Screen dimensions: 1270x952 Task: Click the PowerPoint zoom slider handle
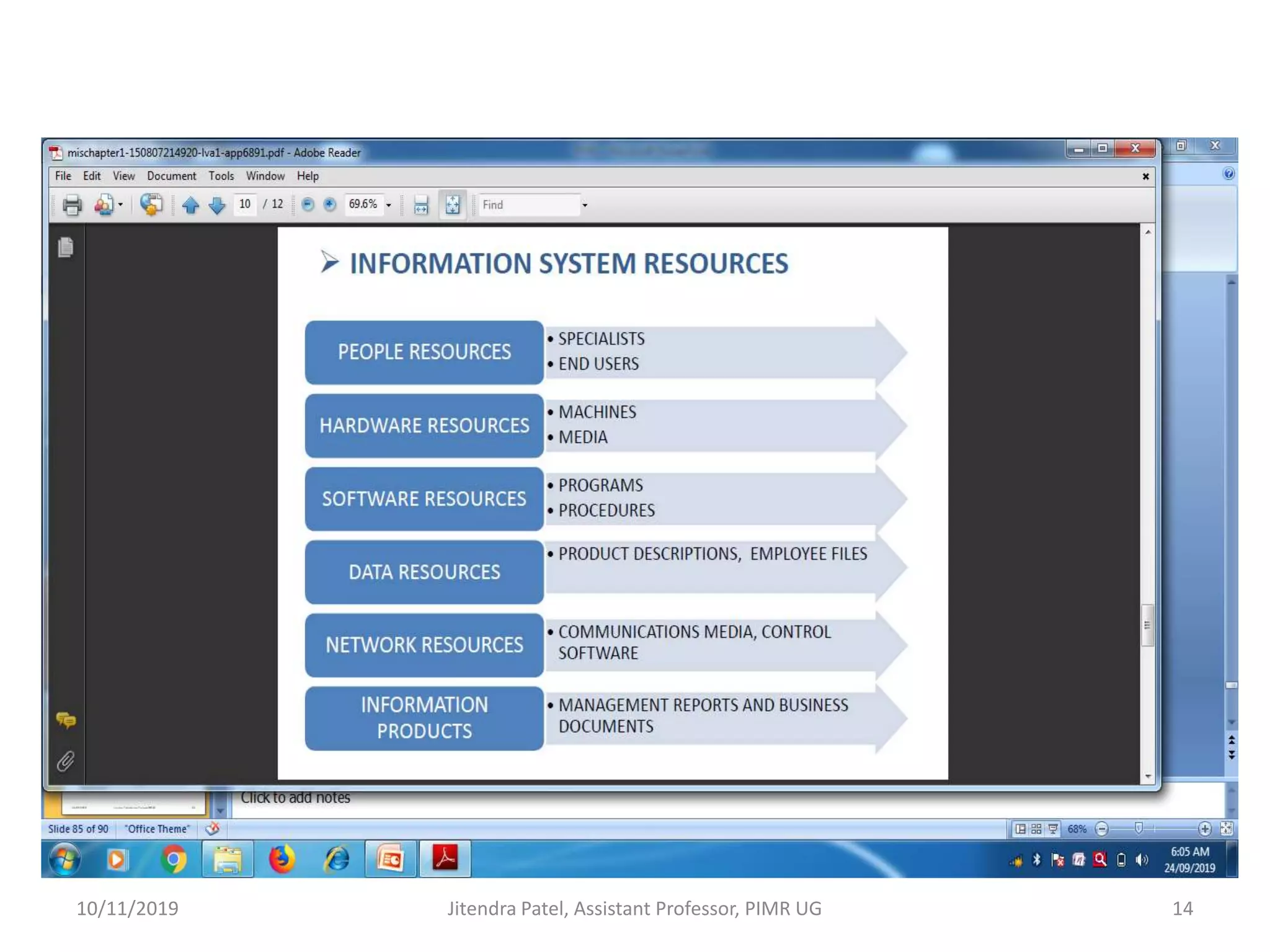pyautogui.click(x=1139, y=829)
